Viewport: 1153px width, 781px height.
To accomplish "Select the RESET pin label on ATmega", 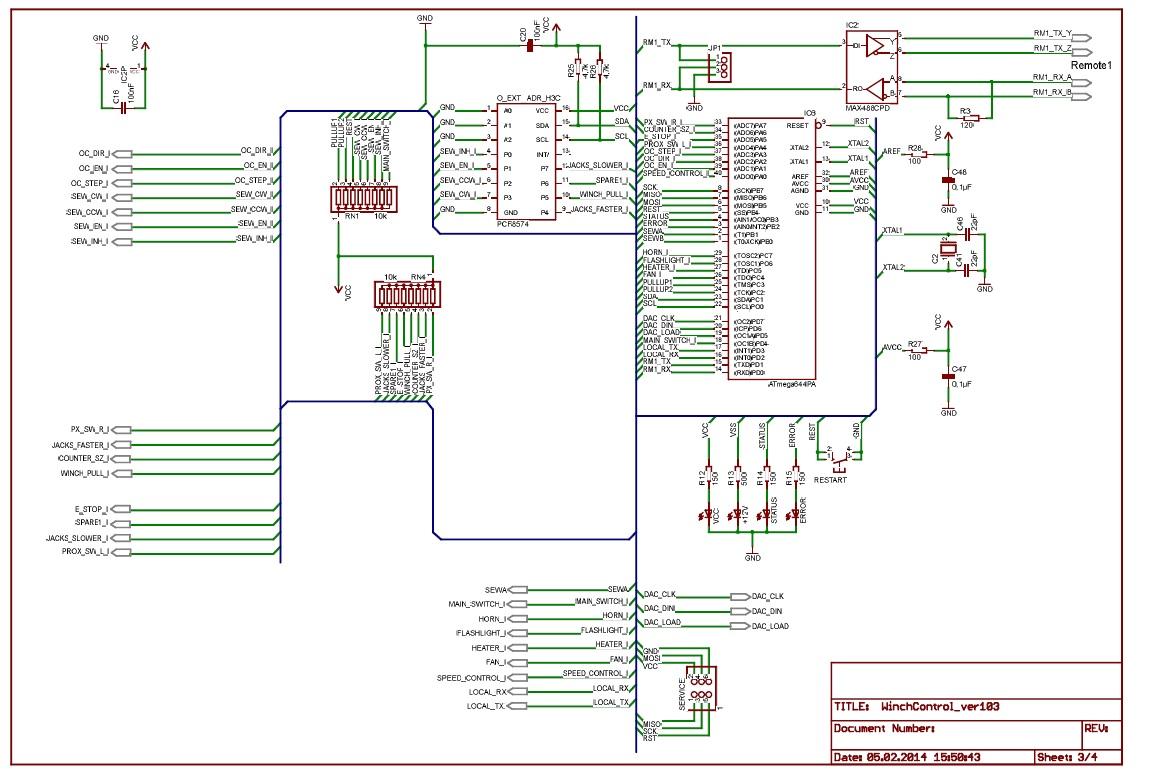I will tap(797, 126).
